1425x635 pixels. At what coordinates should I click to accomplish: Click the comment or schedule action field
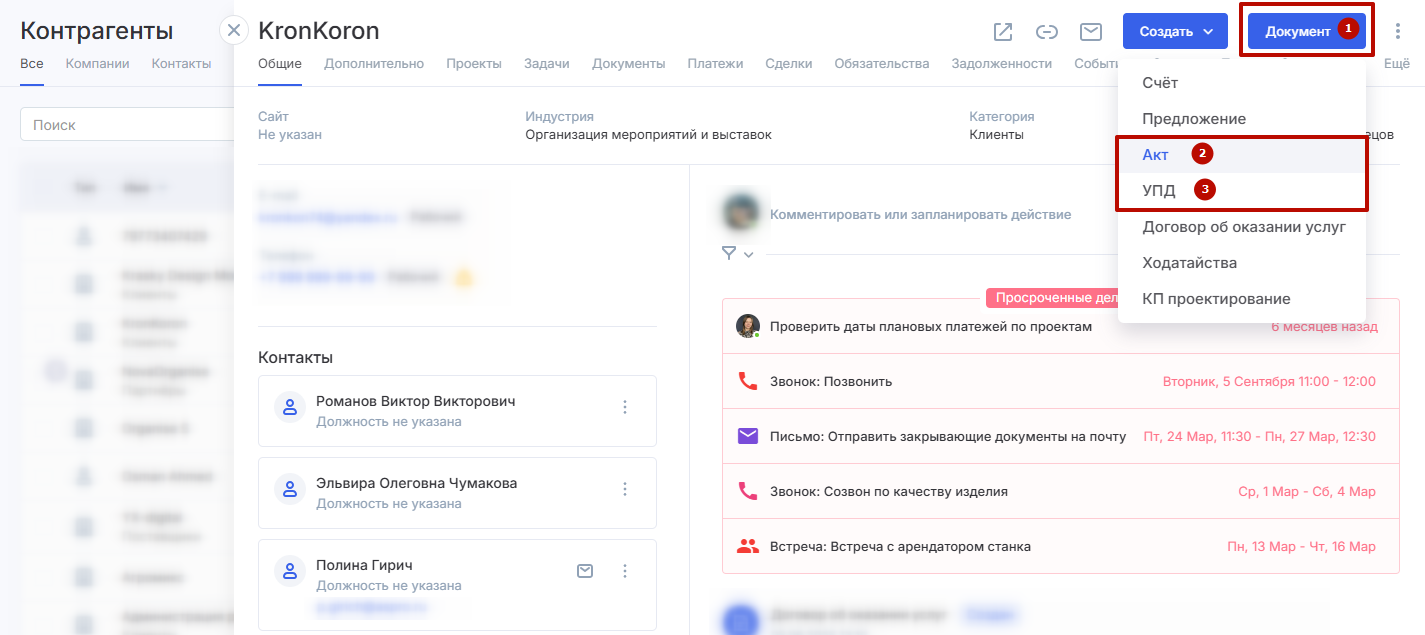point(920,214)
